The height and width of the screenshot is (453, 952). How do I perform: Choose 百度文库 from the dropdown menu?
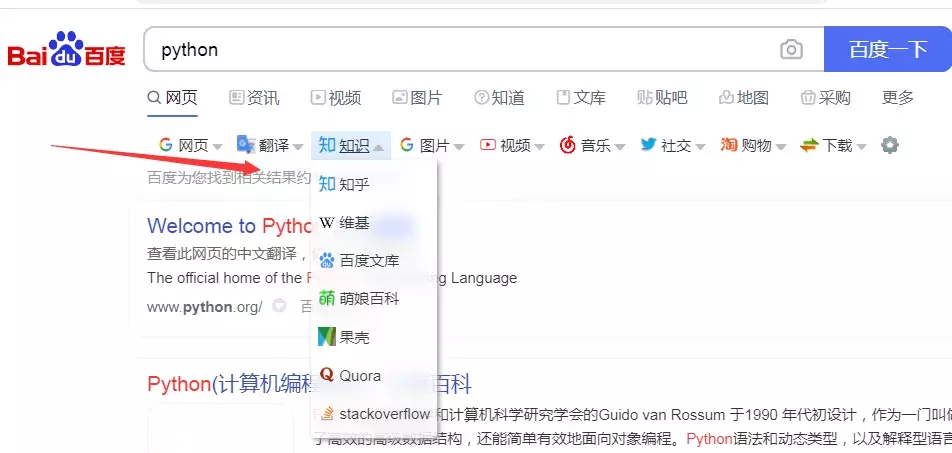pyautogui.click(x=374, y=261)
